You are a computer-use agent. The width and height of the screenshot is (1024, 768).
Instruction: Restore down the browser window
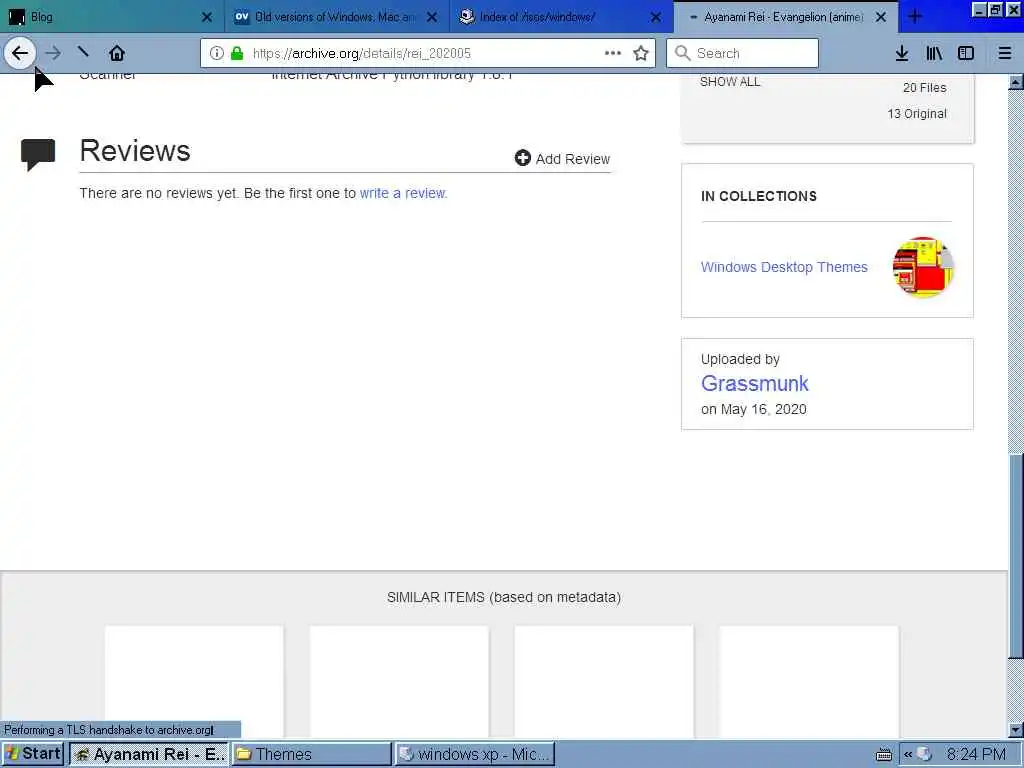coord(995,10)
